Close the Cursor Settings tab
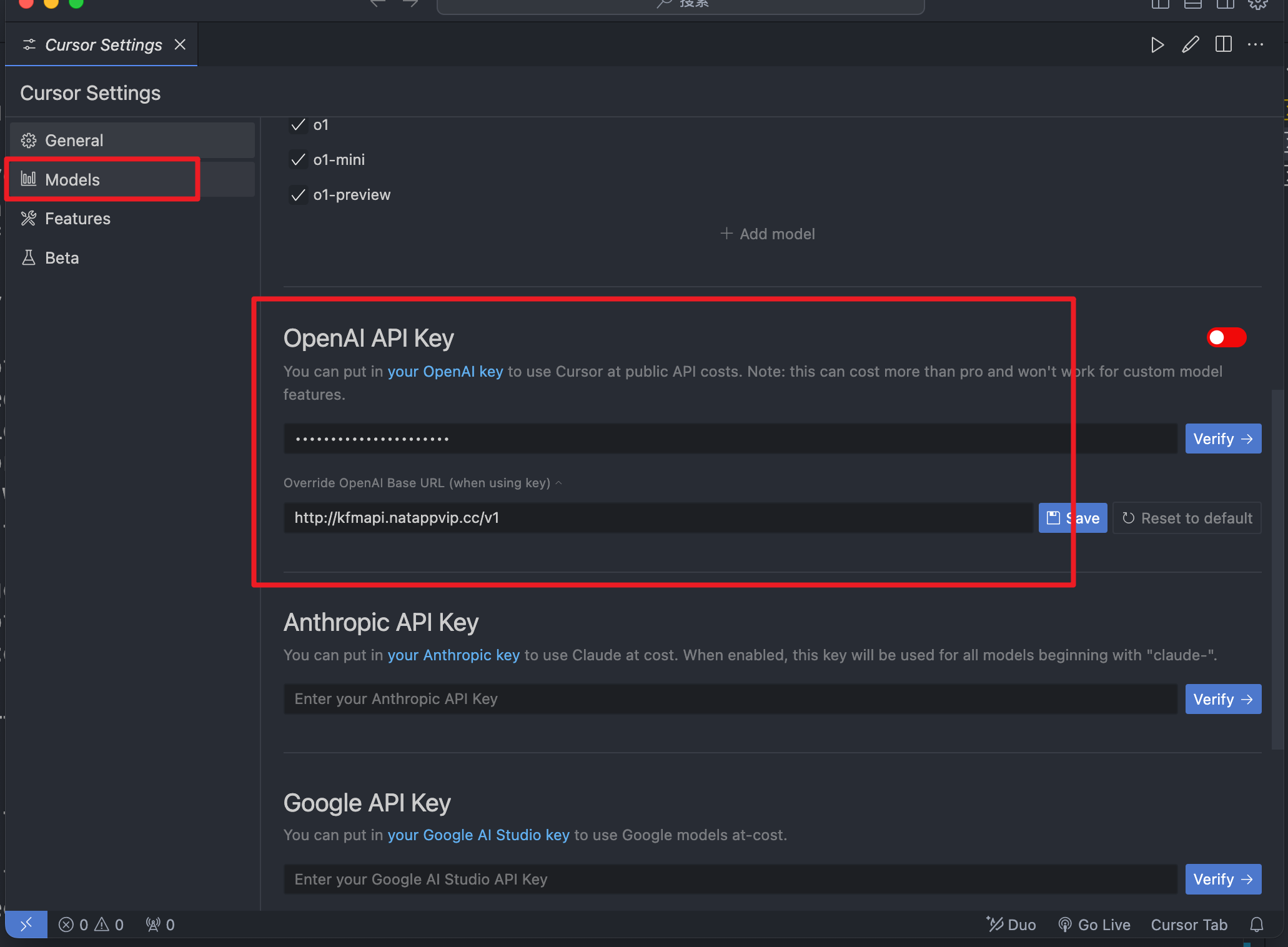Screen dimensions: 1288x947 click(x=180, y=45)
